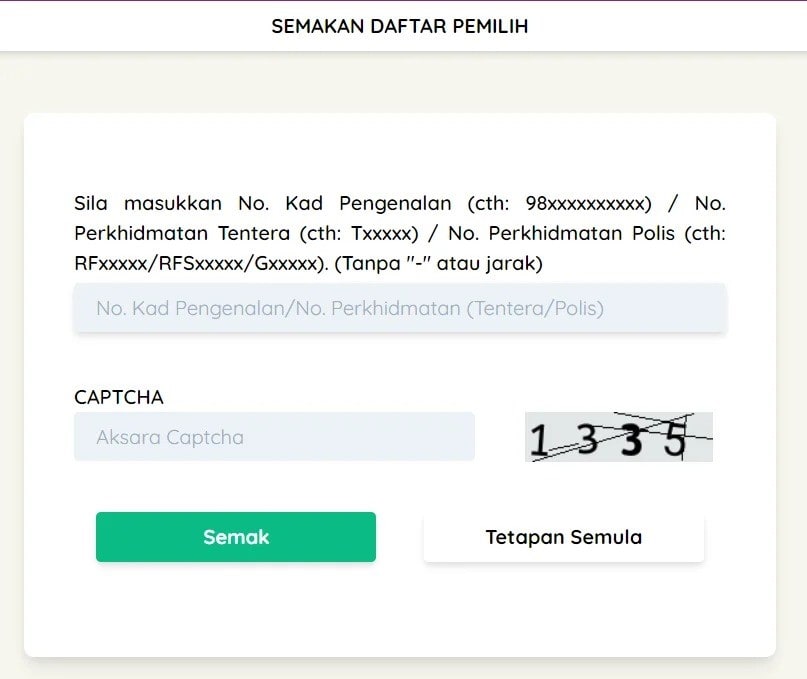The width and height of the screenshot is (807, 679).
Task: Click the captcha image showing 1335
Action: [x=619, y=437]
